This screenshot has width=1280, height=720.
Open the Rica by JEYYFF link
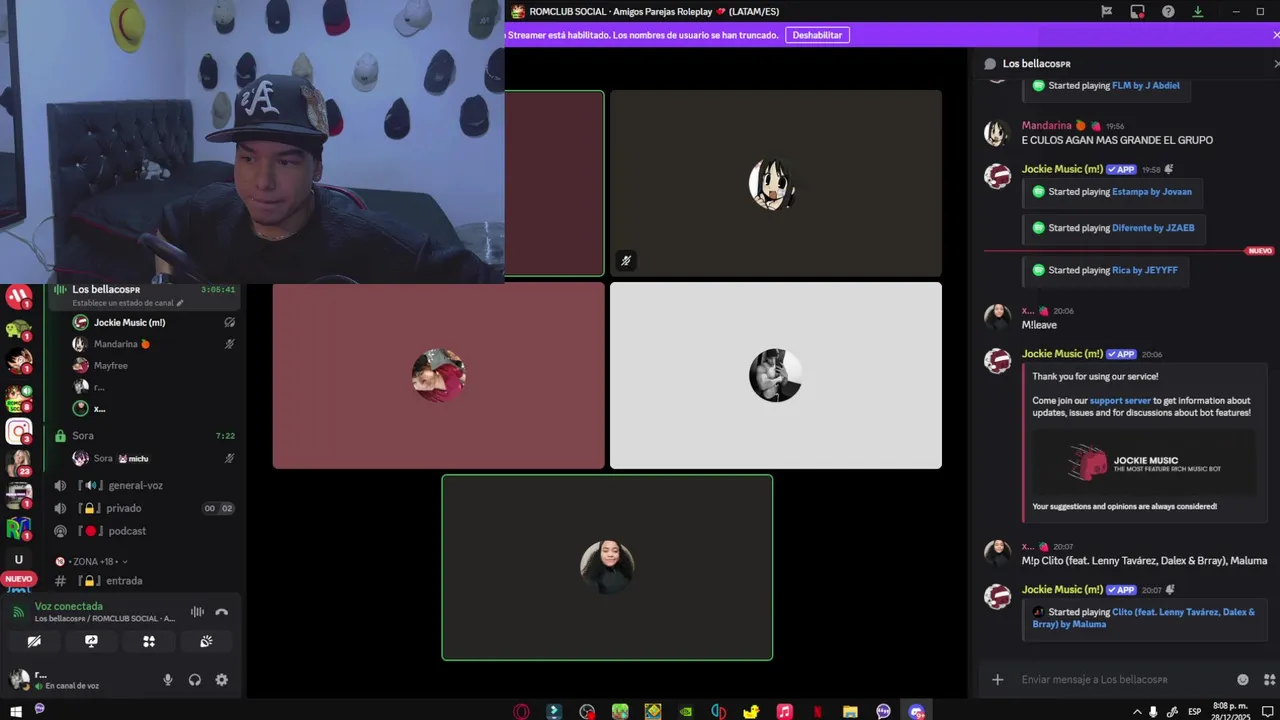point(1145,270)
